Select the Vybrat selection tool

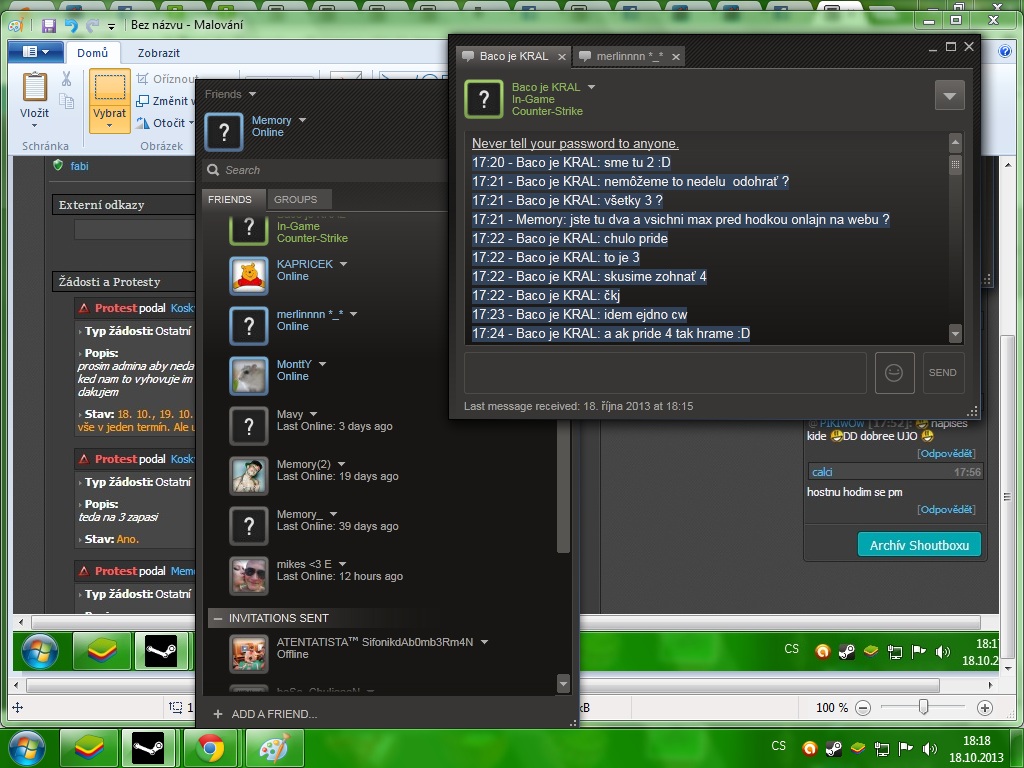tap(110, 101)
